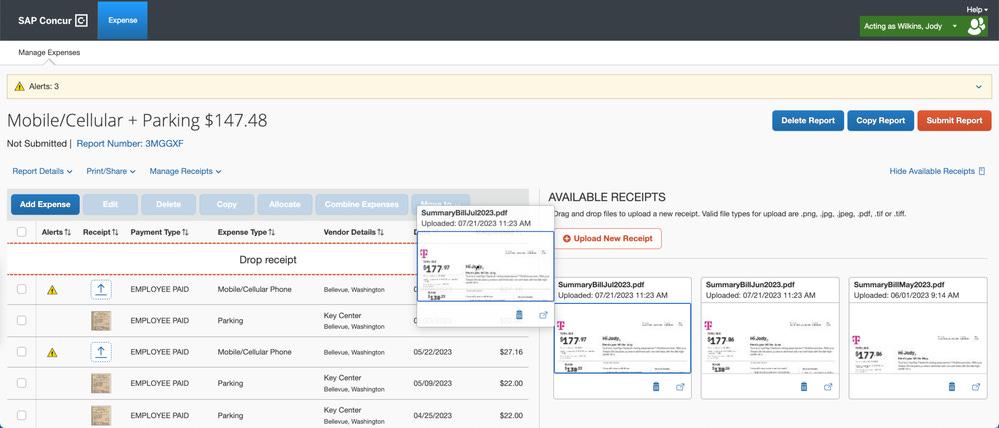999x428 pixels.
Task: Expand the Alerts: 3 banner chevron
Action: coord(979,87)
